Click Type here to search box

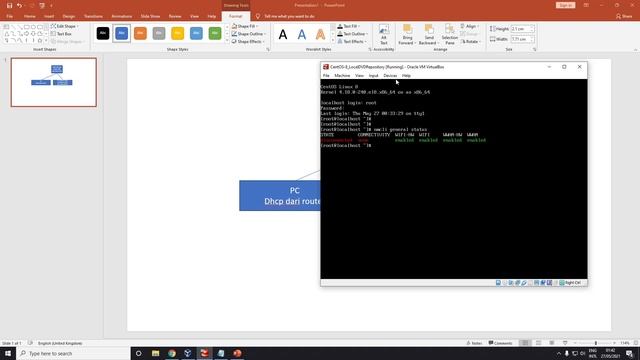click(73, 353)
